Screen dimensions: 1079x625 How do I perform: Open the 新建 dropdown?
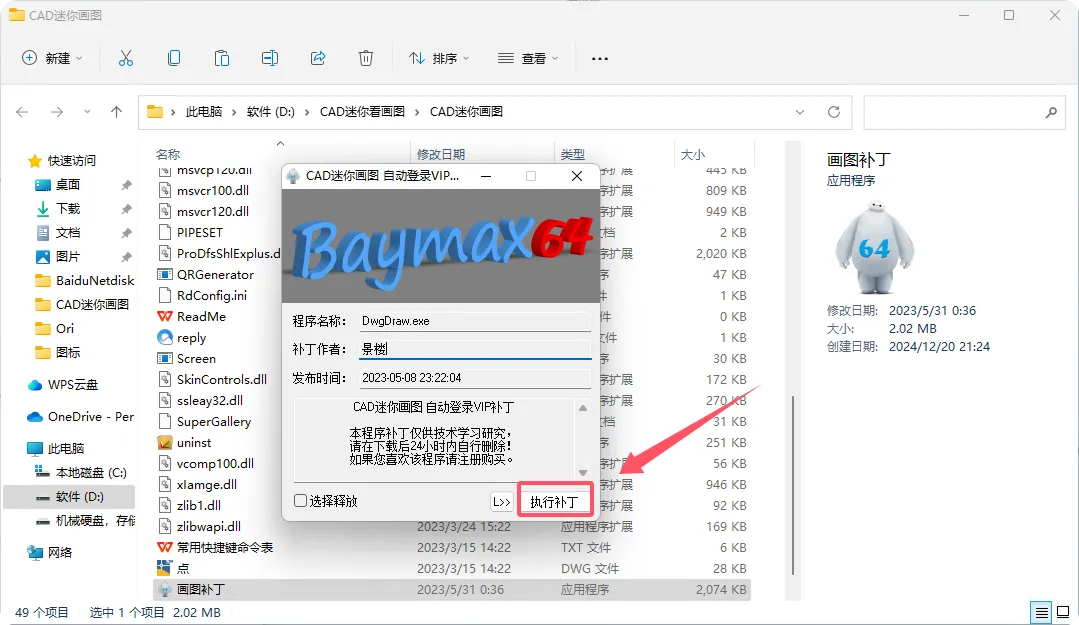(x=52, y=59)
